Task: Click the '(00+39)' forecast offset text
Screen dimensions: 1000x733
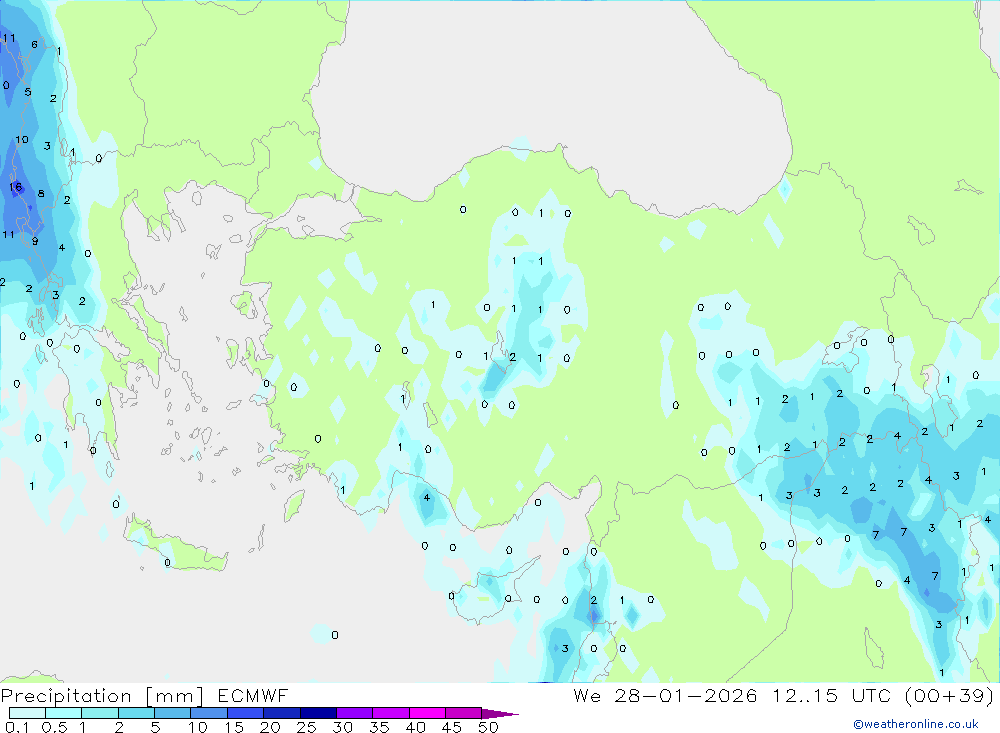Action: [949, 695]
